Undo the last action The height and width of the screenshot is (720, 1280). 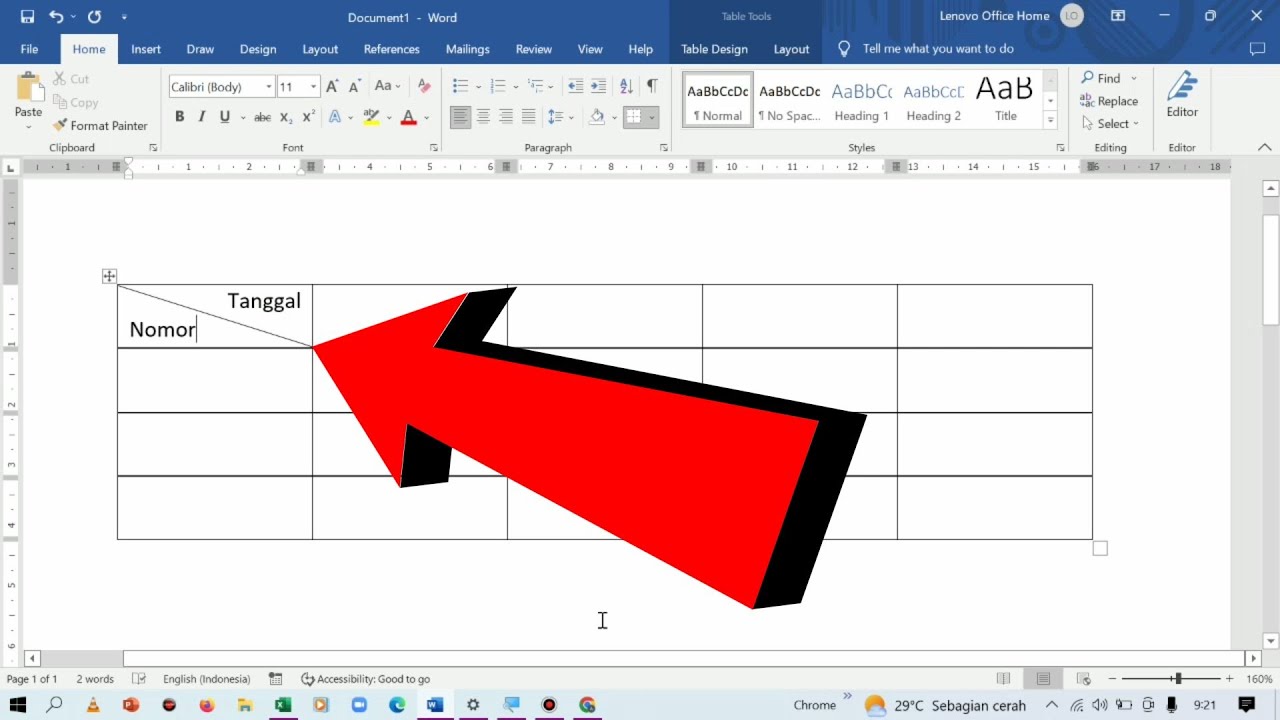[x=56, y=17]
